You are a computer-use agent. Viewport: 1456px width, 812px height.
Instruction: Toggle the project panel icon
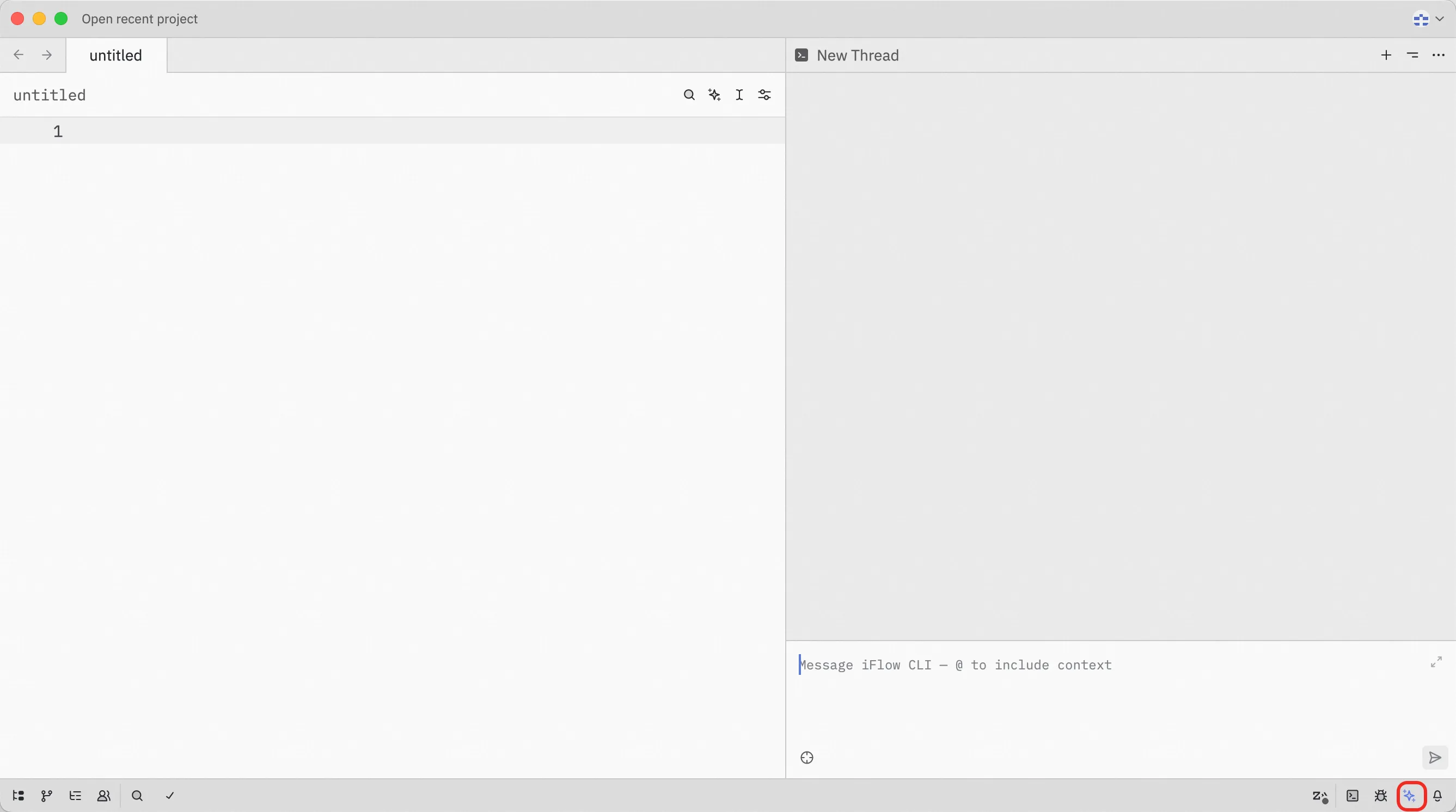(18, 796)
